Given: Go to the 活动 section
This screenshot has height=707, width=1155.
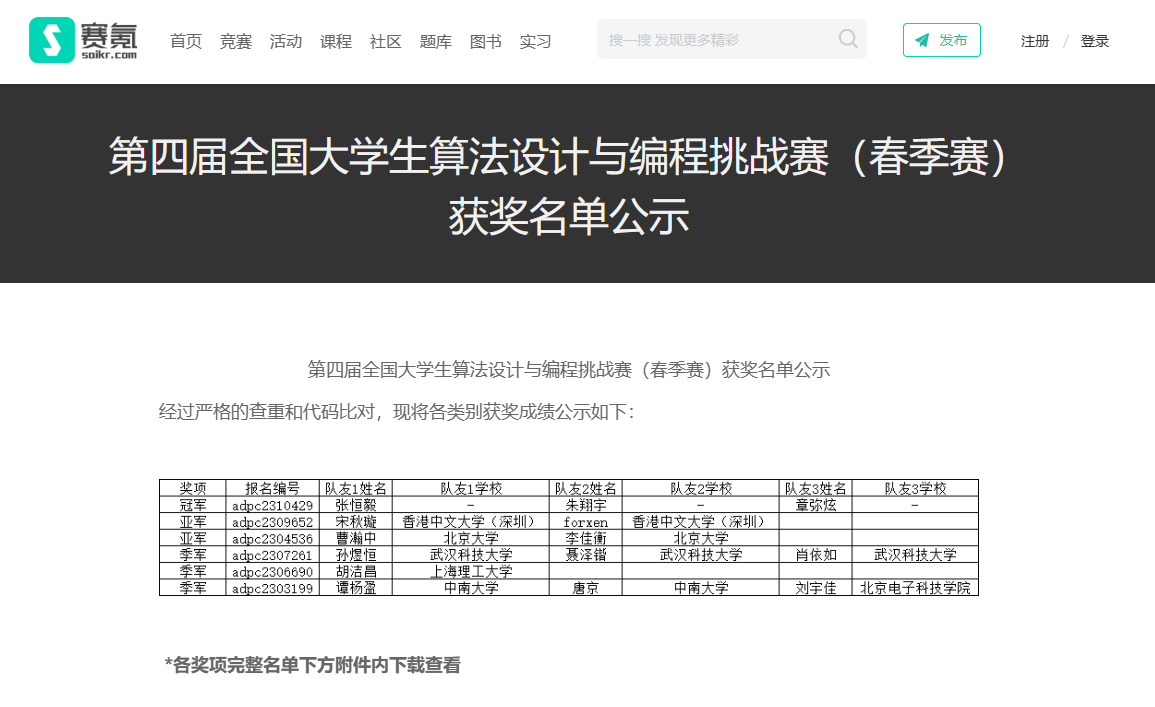Looking at the screenshot, I should click(286, 41).
